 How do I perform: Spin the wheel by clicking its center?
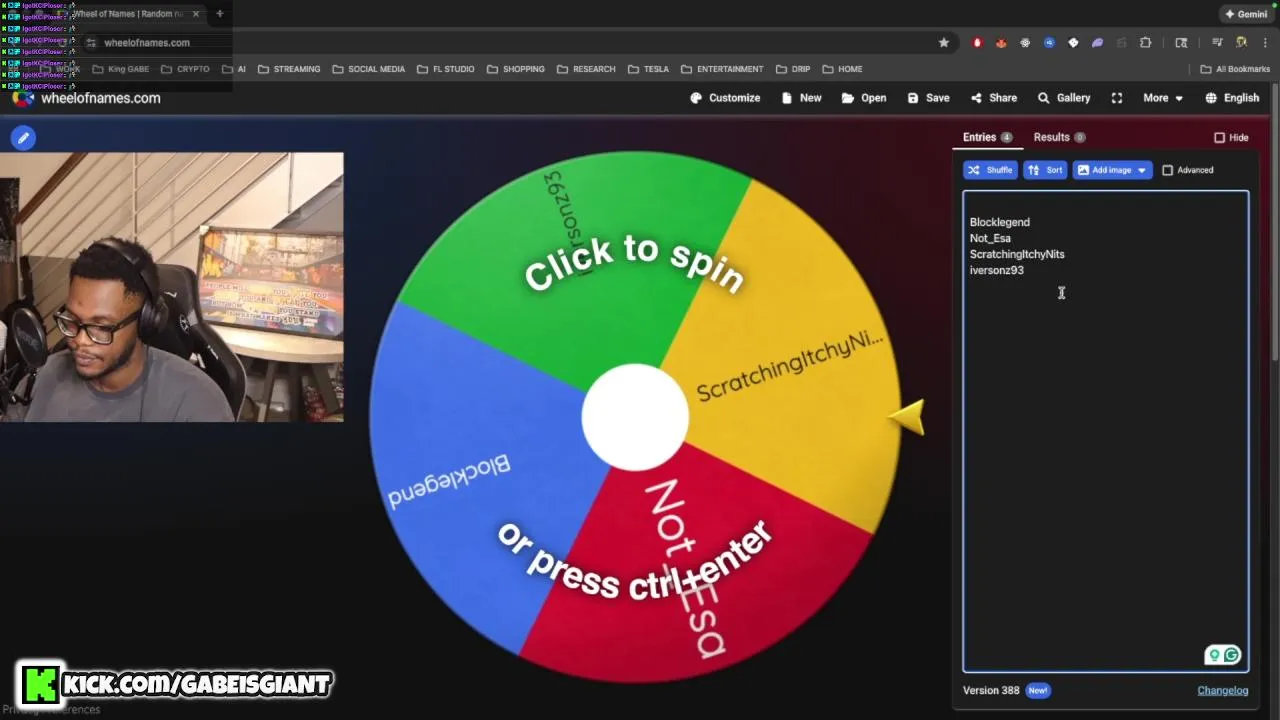point(635,417)
